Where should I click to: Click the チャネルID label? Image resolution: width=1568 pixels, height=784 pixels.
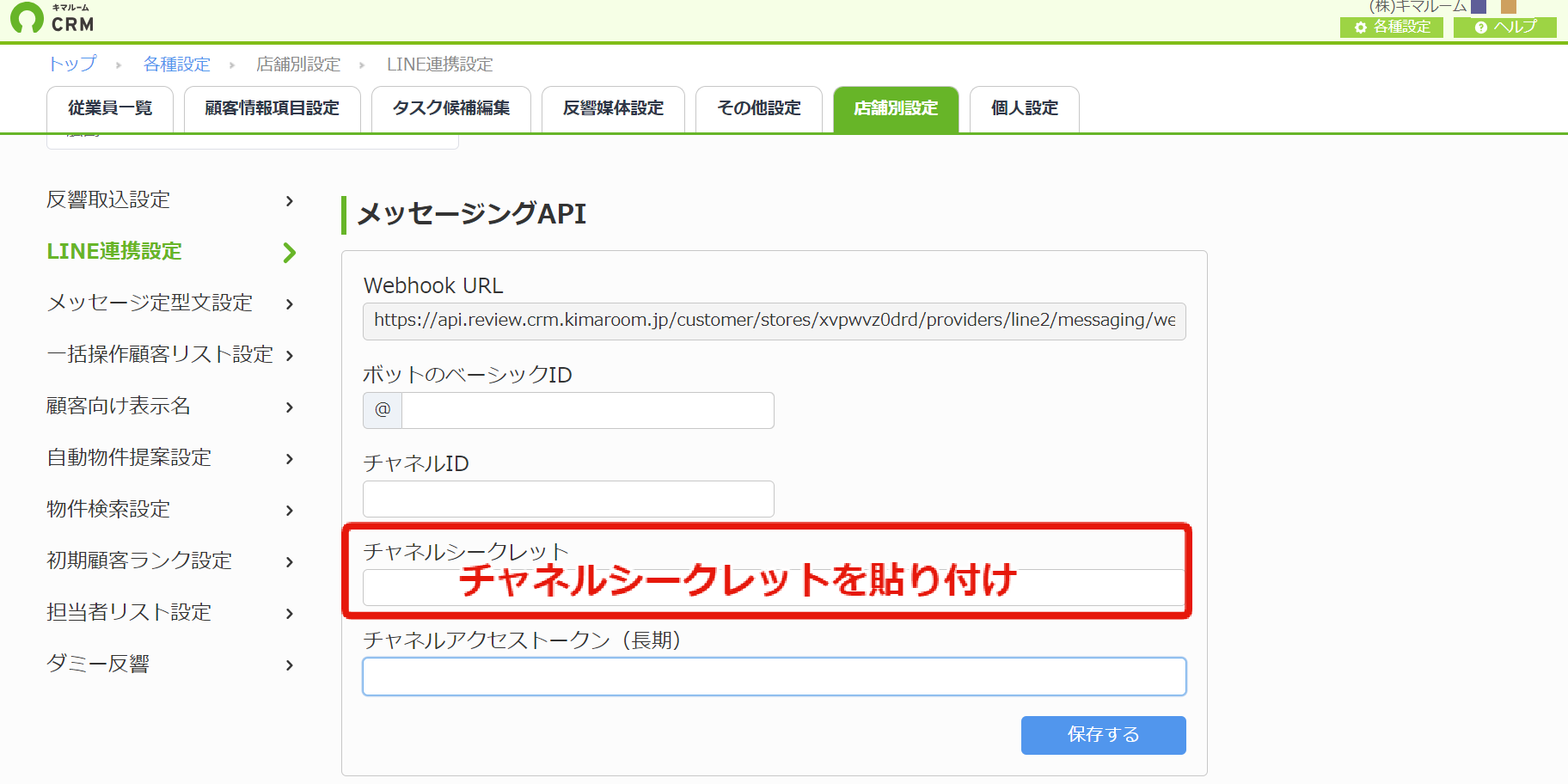[x=416, y=463]
